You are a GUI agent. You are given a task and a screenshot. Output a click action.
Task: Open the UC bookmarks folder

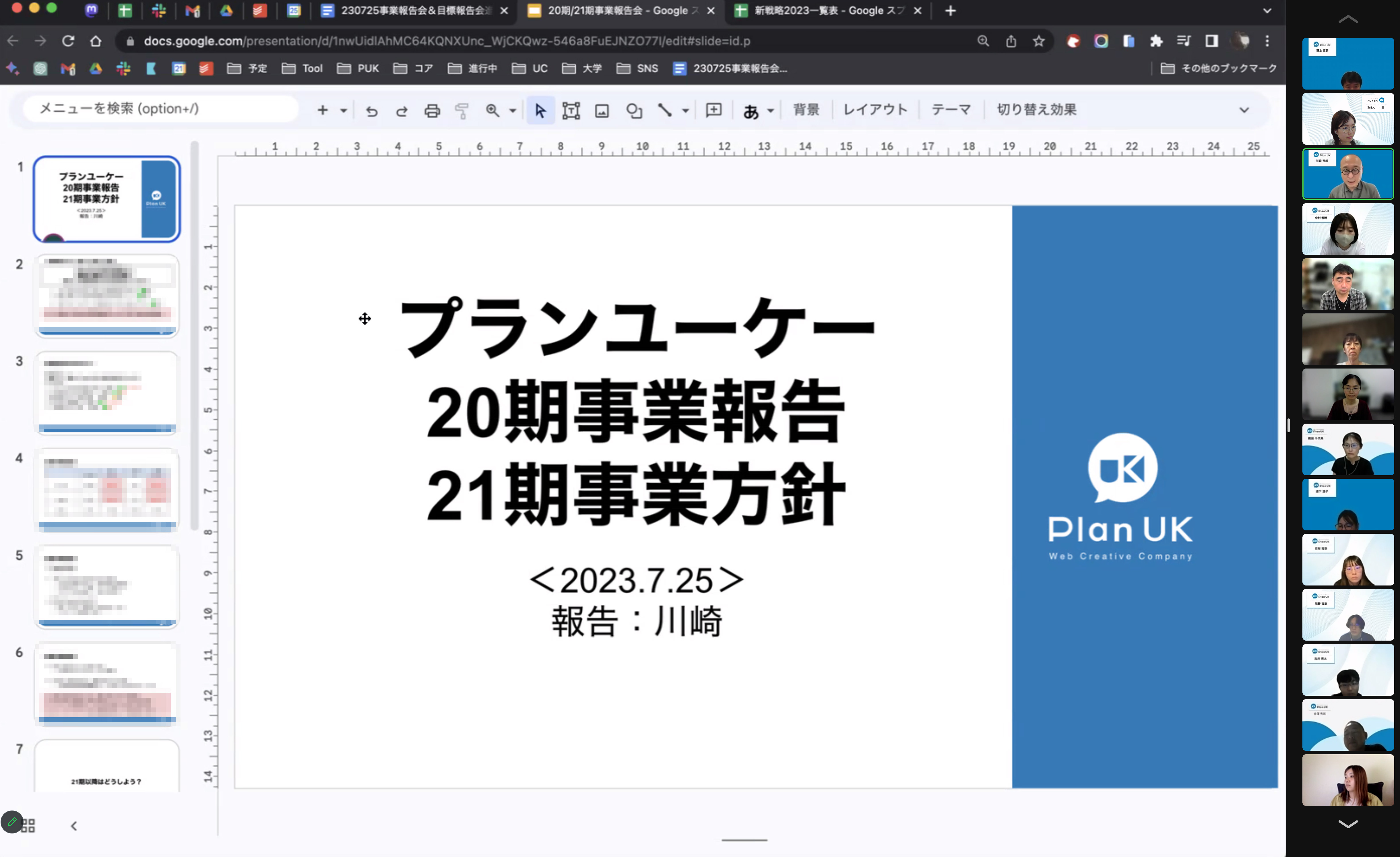pos(530,69)
